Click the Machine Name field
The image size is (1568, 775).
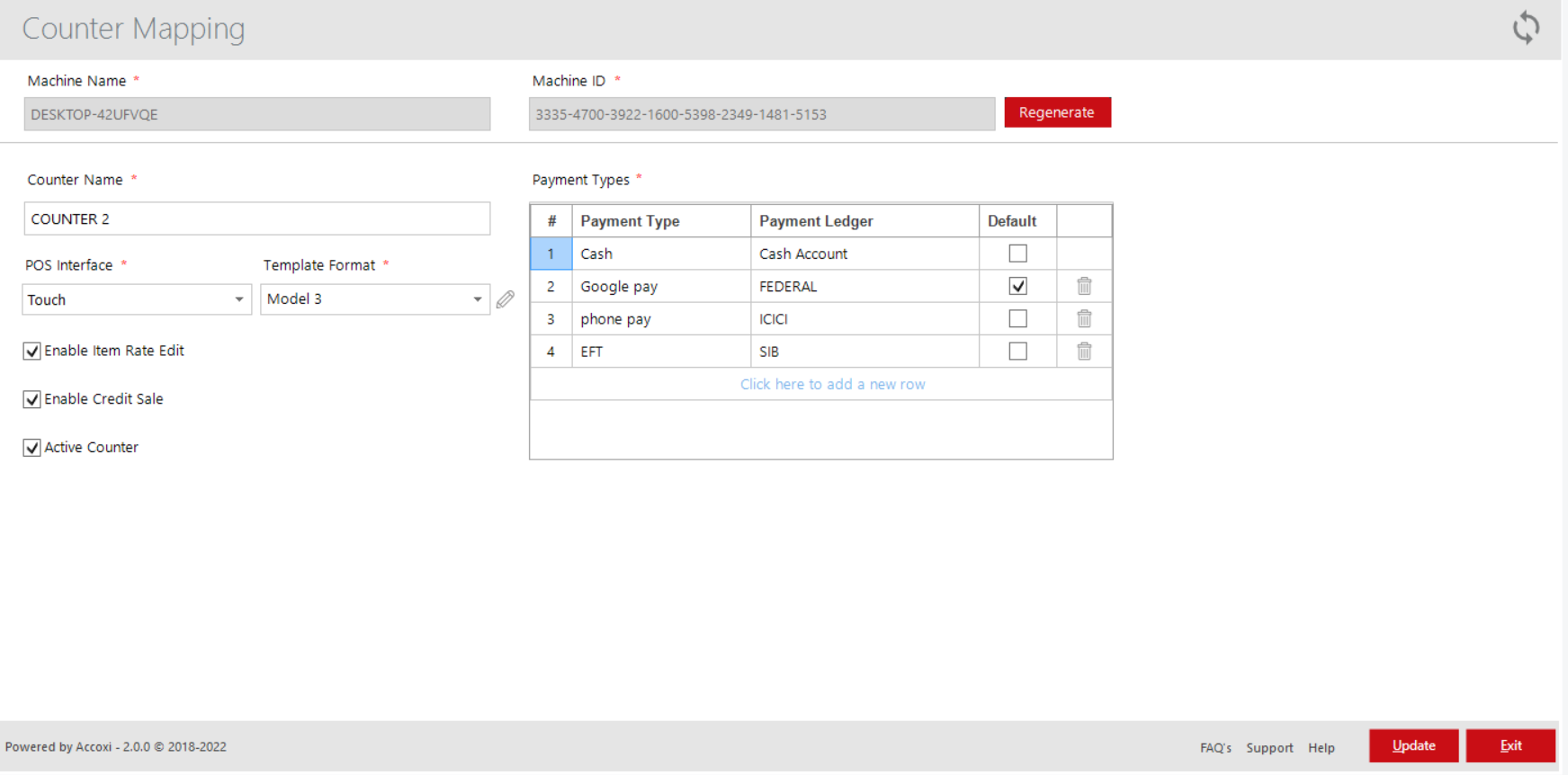257,114
